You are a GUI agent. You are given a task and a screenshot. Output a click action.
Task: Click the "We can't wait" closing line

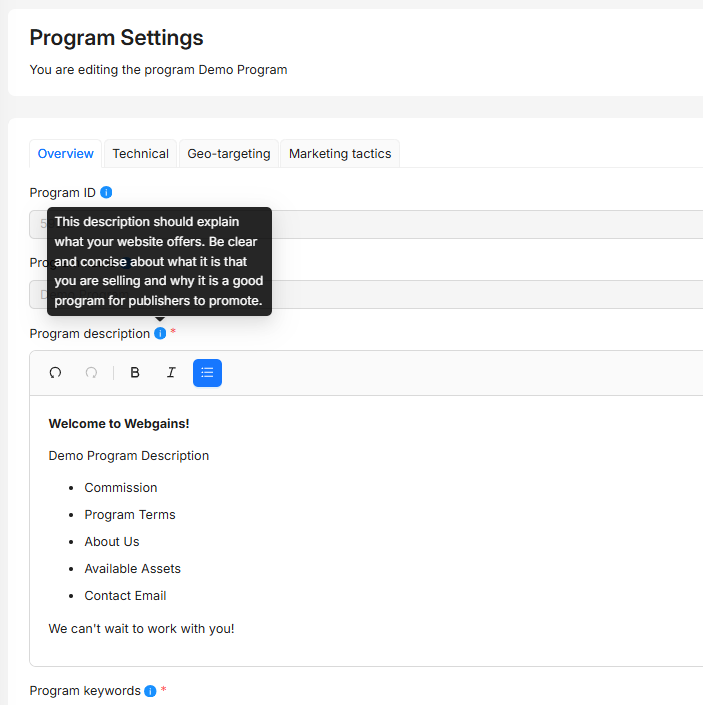coord(141,629)
